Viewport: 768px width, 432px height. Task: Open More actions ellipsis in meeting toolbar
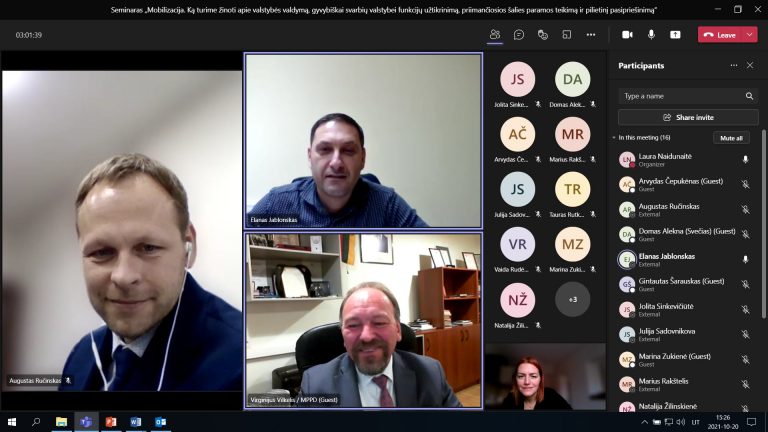591,35
